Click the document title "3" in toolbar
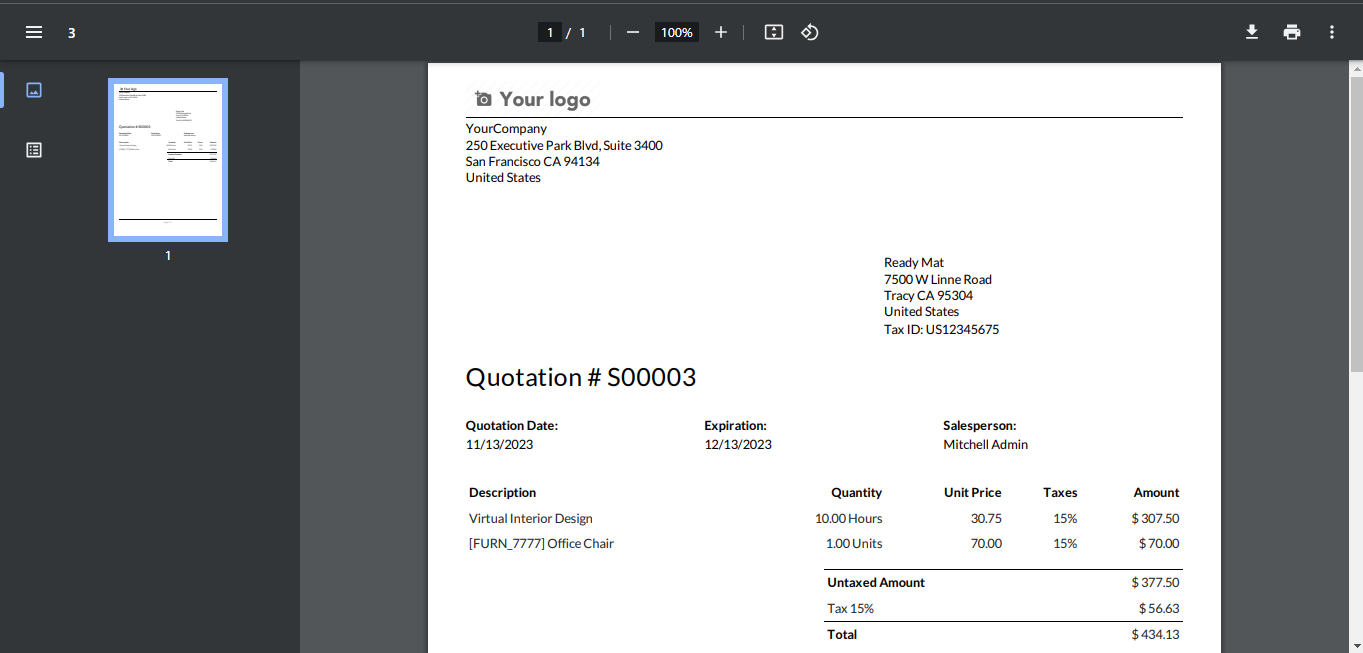The image size is (1363, 653). point(72,33)
